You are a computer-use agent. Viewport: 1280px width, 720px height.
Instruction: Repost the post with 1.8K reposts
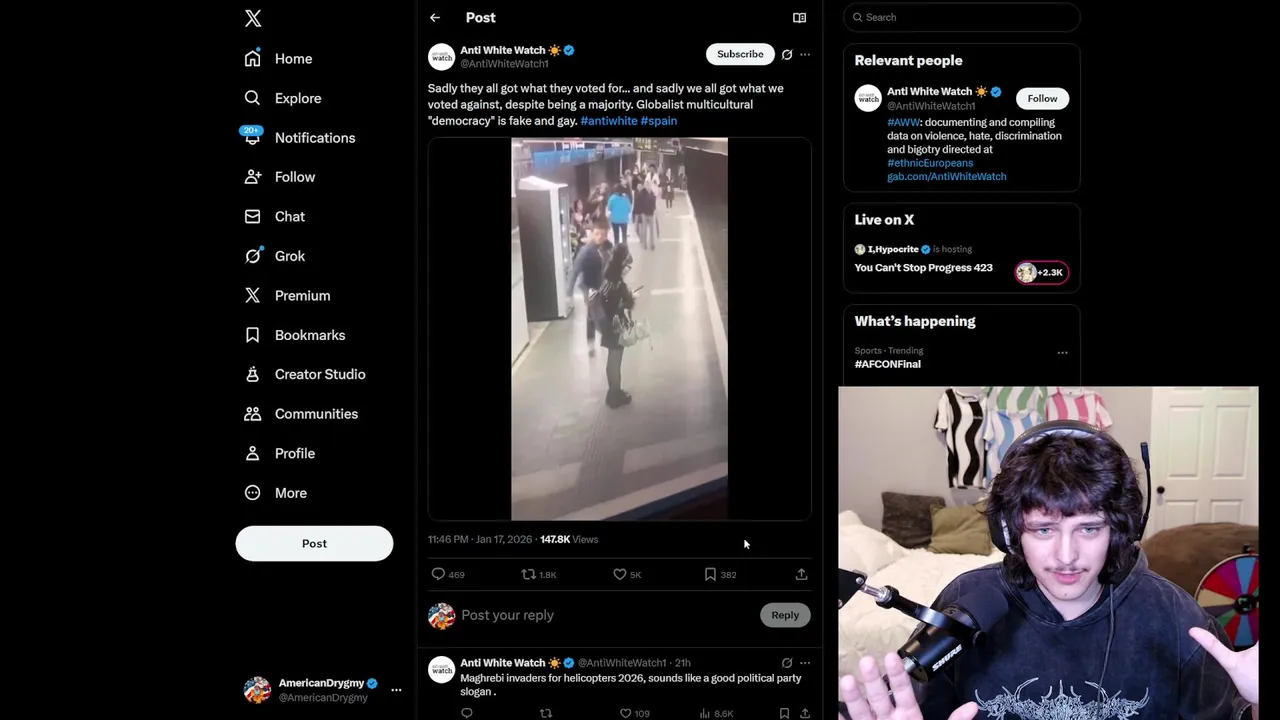(539, 574)
